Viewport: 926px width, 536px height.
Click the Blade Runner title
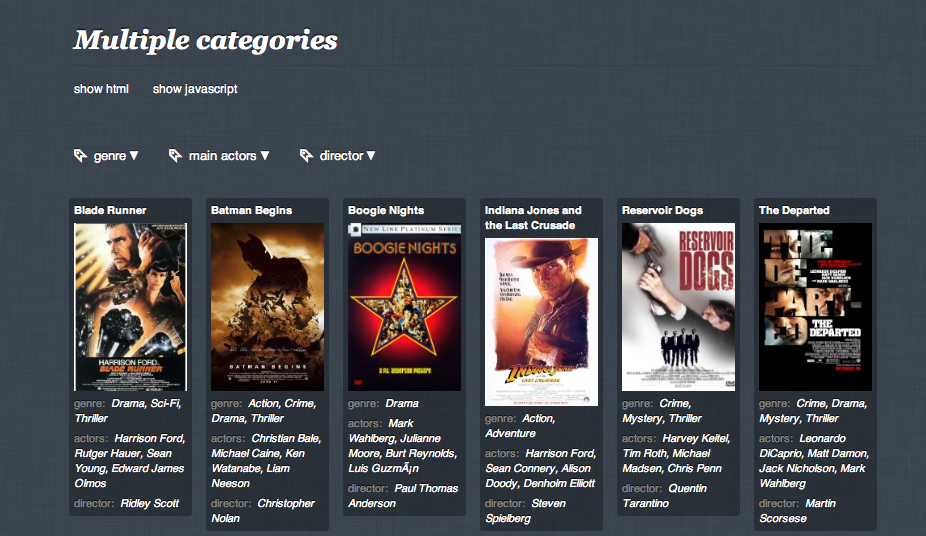(x=110, y=210)
